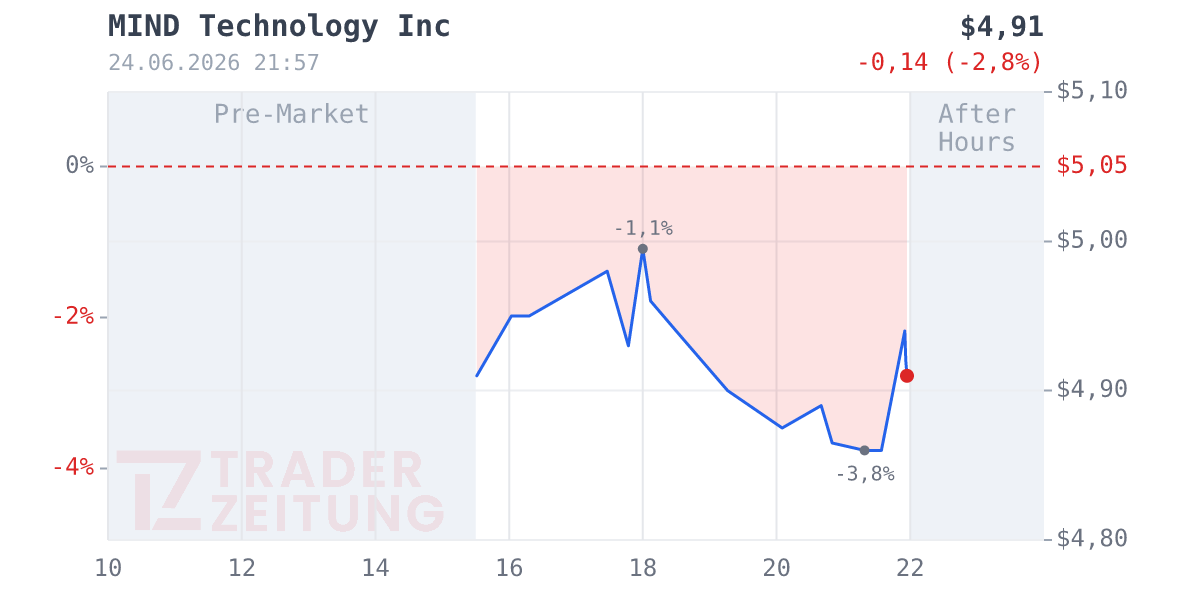Click the Pre-Market region label
Image resolution: width=1200 pixels, height=600 pixels.
[292, 114]
